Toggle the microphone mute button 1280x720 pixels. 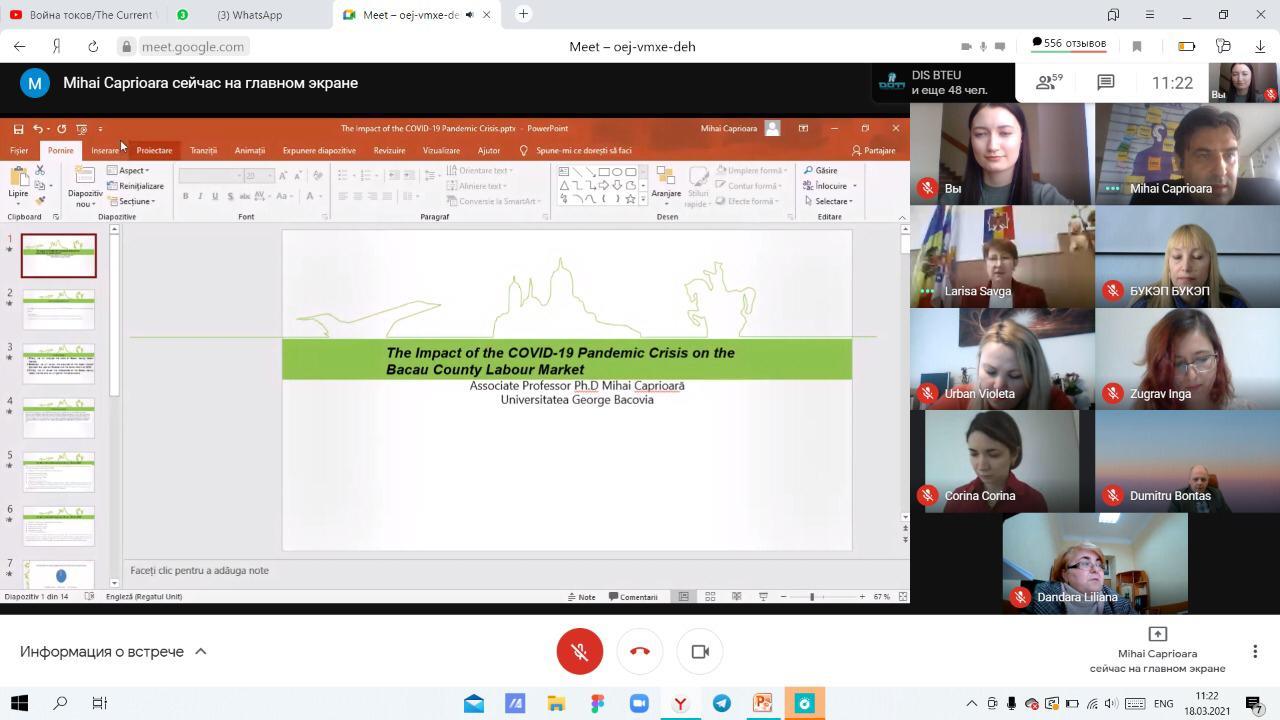pyautogui.click(x=579, y=651)
